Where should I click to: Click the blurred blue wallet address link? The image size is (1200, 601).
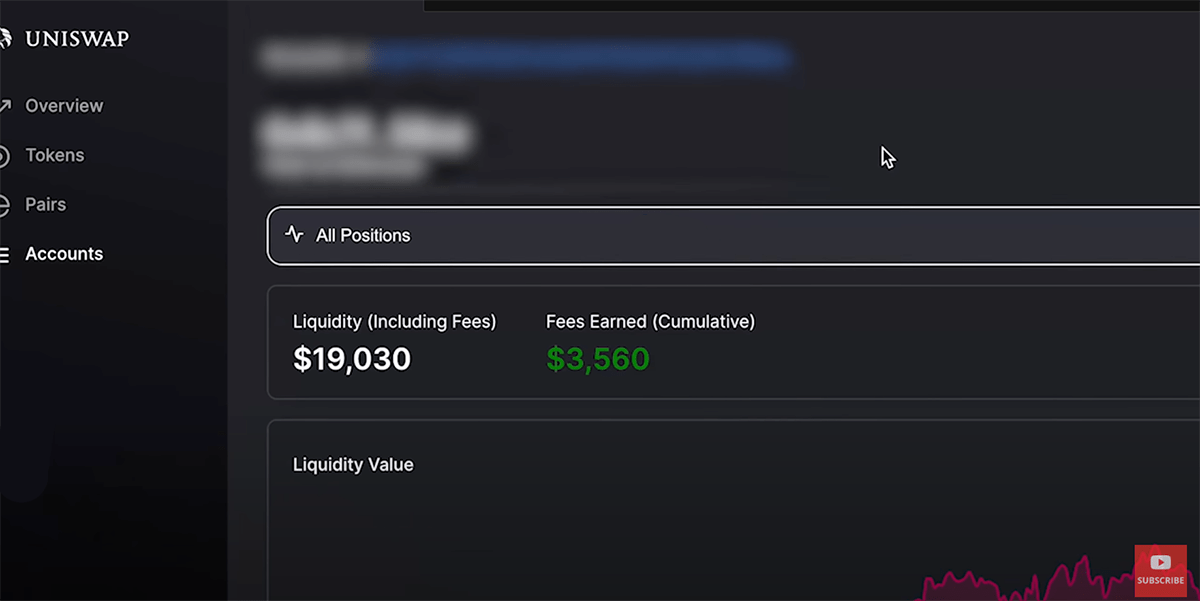click(582, 57)
